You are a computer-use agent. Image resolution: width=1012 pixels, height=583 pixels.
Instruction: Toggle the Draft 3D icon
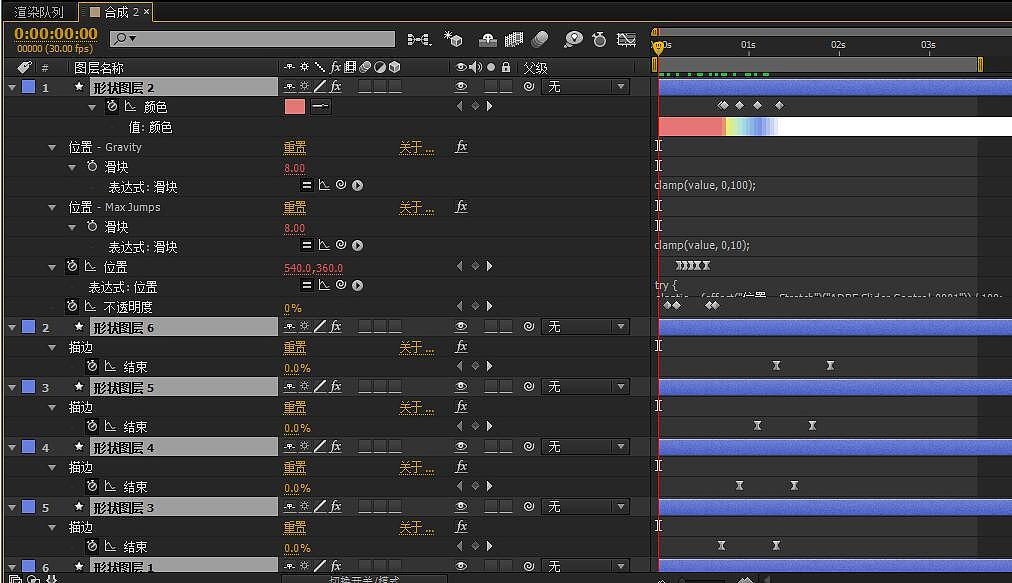(x=453, y=39)
